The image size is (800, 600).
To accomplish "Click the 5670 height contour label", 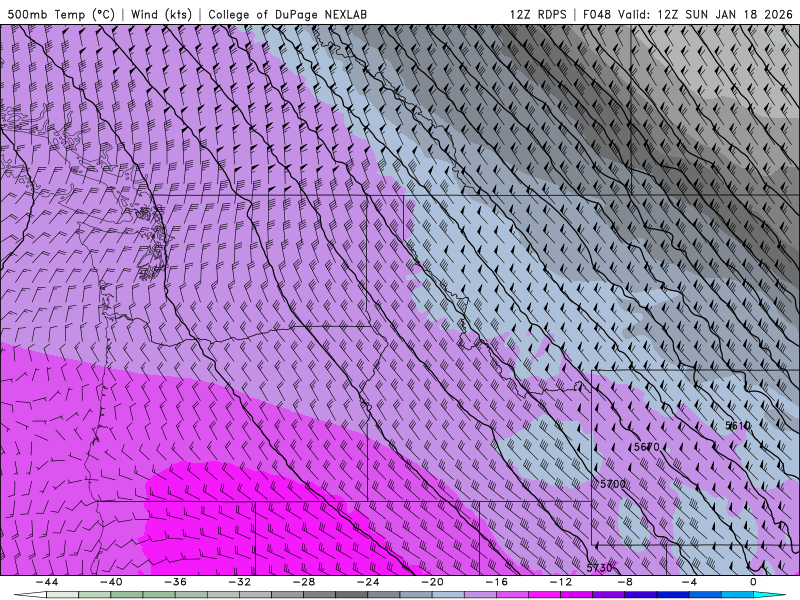I will (x=646, y=447).
